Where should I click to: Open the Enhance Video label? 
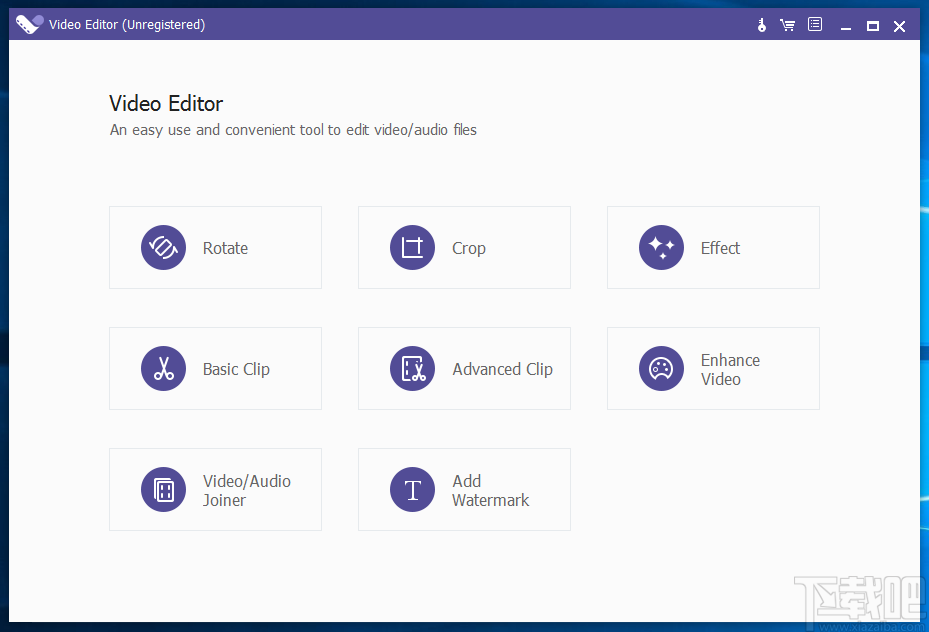pyautogui.click(x=730, y=370)
